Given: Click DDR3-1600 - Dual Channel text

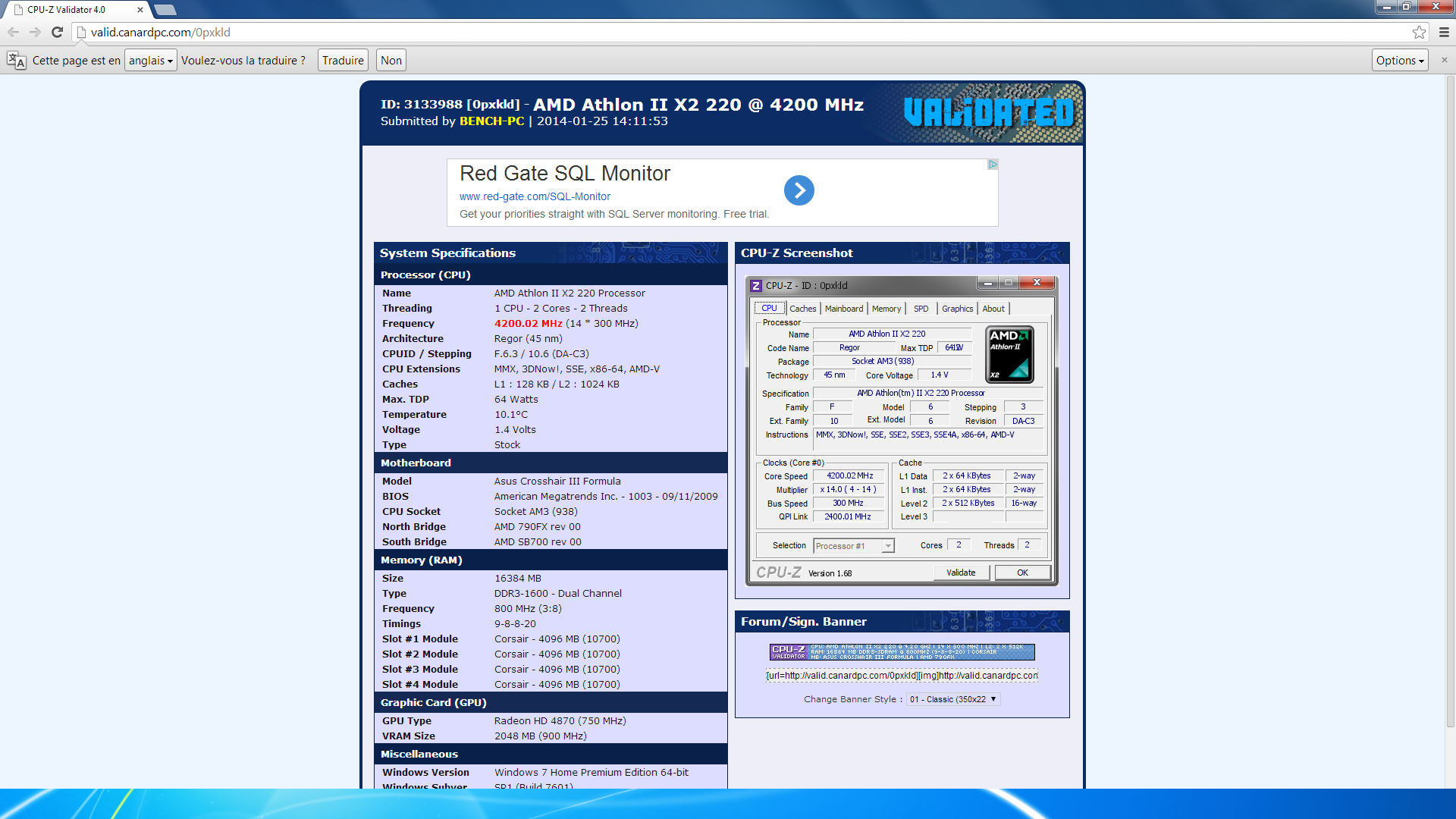Looking at the screenshot, I should tap(558, 594).
